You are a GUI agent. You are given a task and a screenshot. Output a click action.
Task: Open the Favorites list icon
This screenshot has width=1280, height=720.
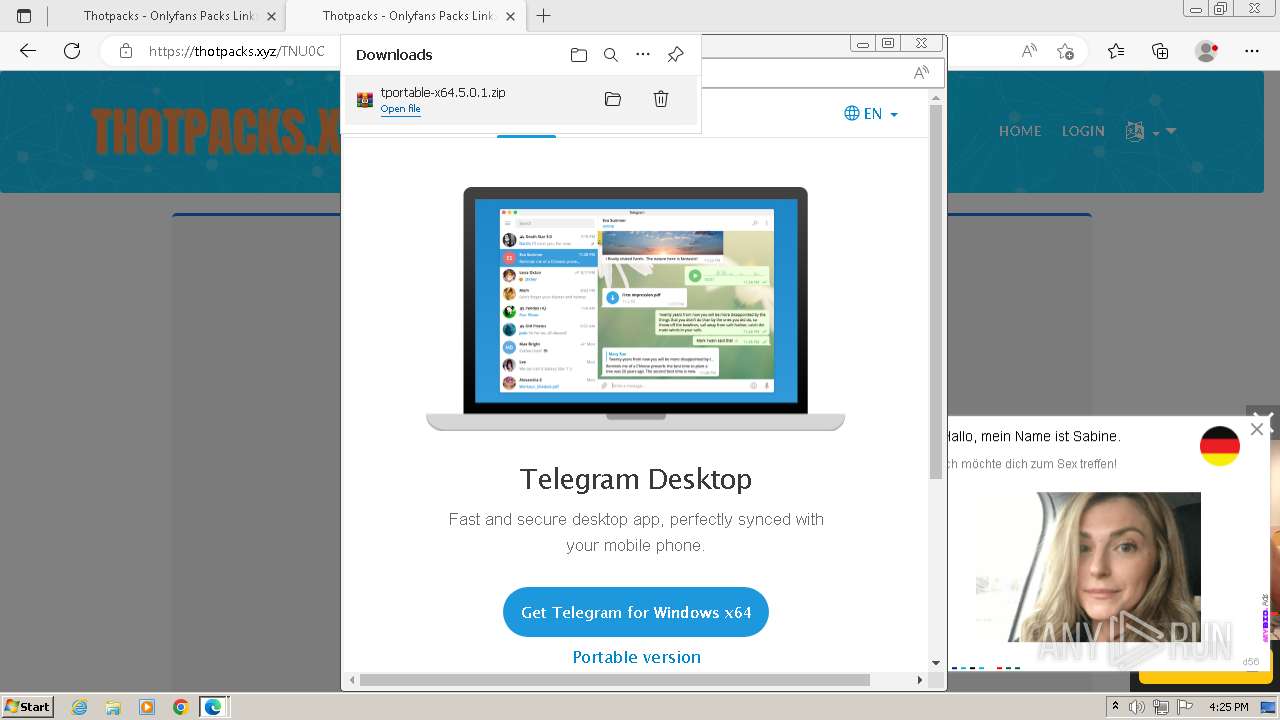[x=1116, y=51]
